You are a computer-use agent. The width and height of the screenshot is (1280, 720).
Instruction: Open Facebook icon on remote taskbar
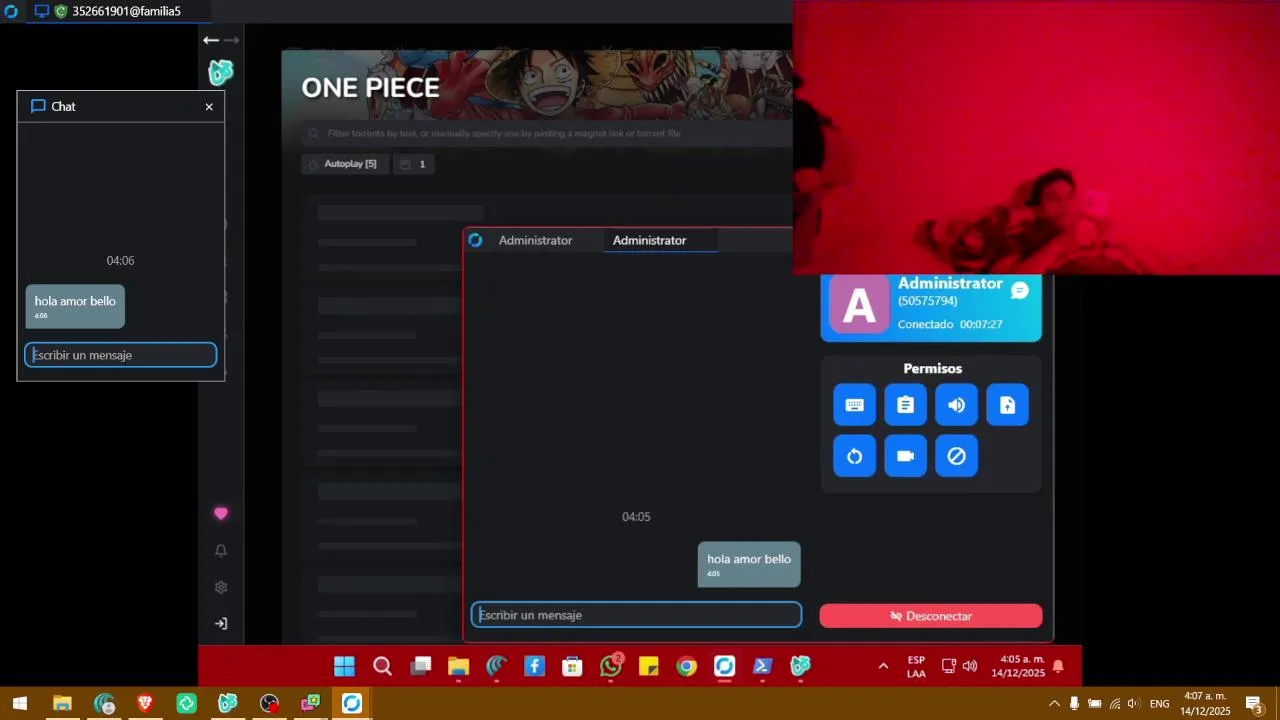[534, 666]
